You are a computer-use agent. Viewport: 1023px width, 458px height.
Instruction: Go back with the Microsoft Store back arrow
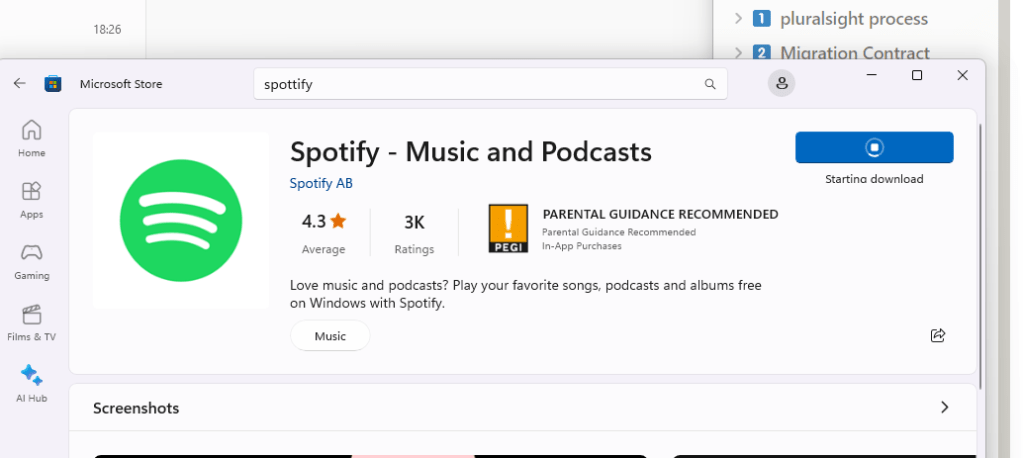pyautogui.click(x=20, y=84)
